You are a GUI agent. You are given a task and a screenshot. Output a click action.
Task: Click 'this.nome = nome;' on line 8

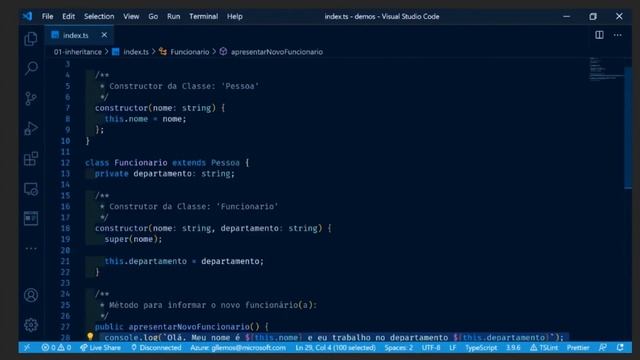(x=145, y=119)
